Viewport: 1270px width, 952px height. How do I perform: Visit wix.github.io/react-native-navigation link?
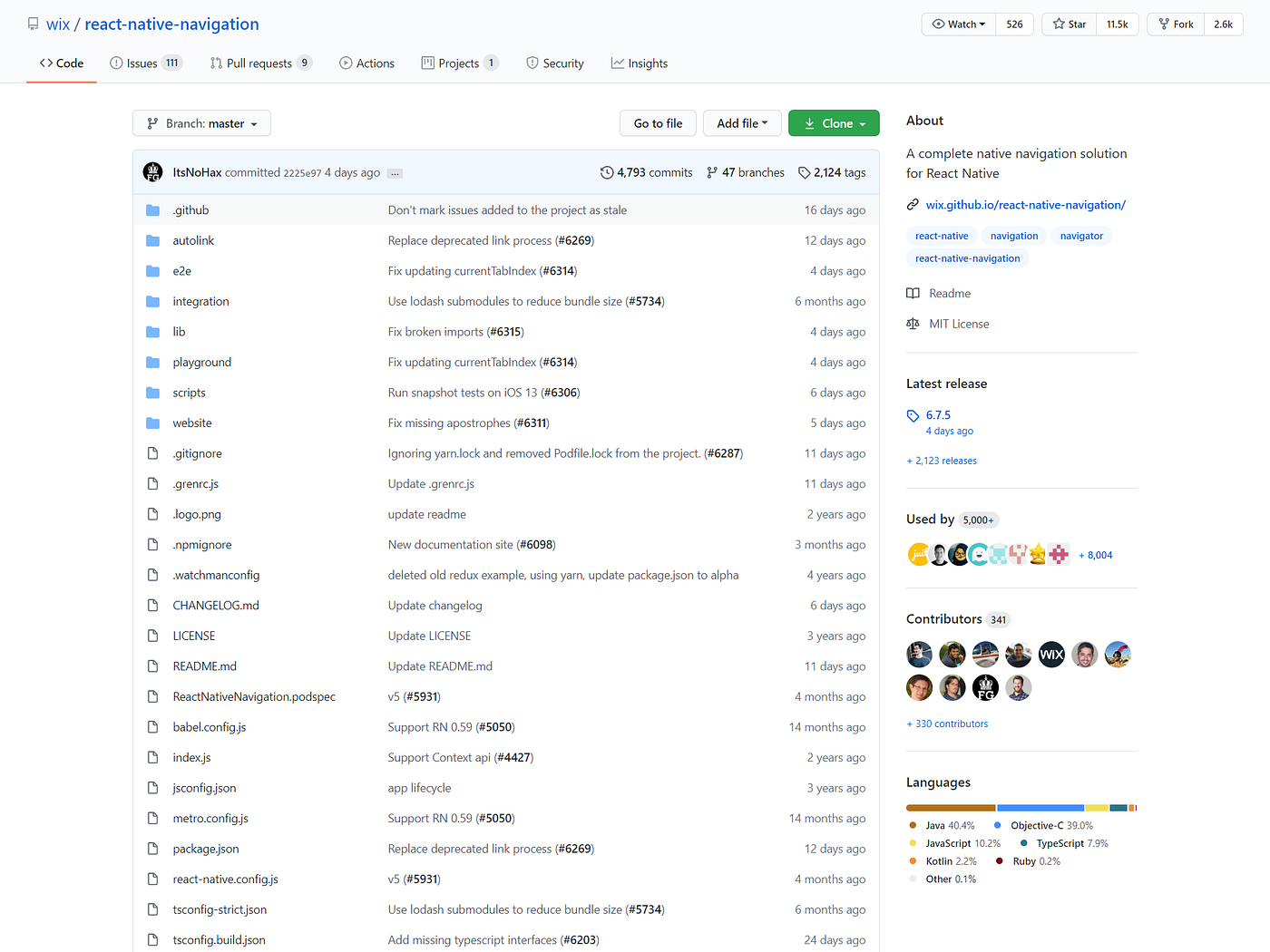[x=1025, y=204]
